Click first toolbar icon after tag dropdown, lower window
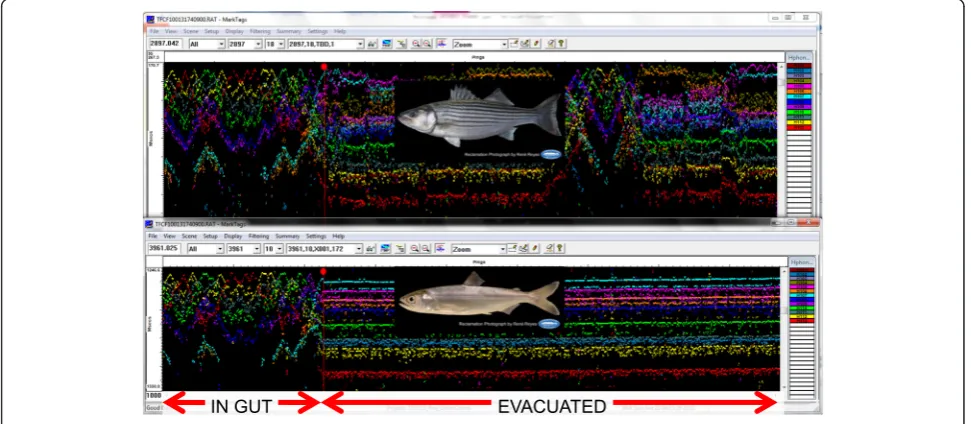 click(370, 249)
